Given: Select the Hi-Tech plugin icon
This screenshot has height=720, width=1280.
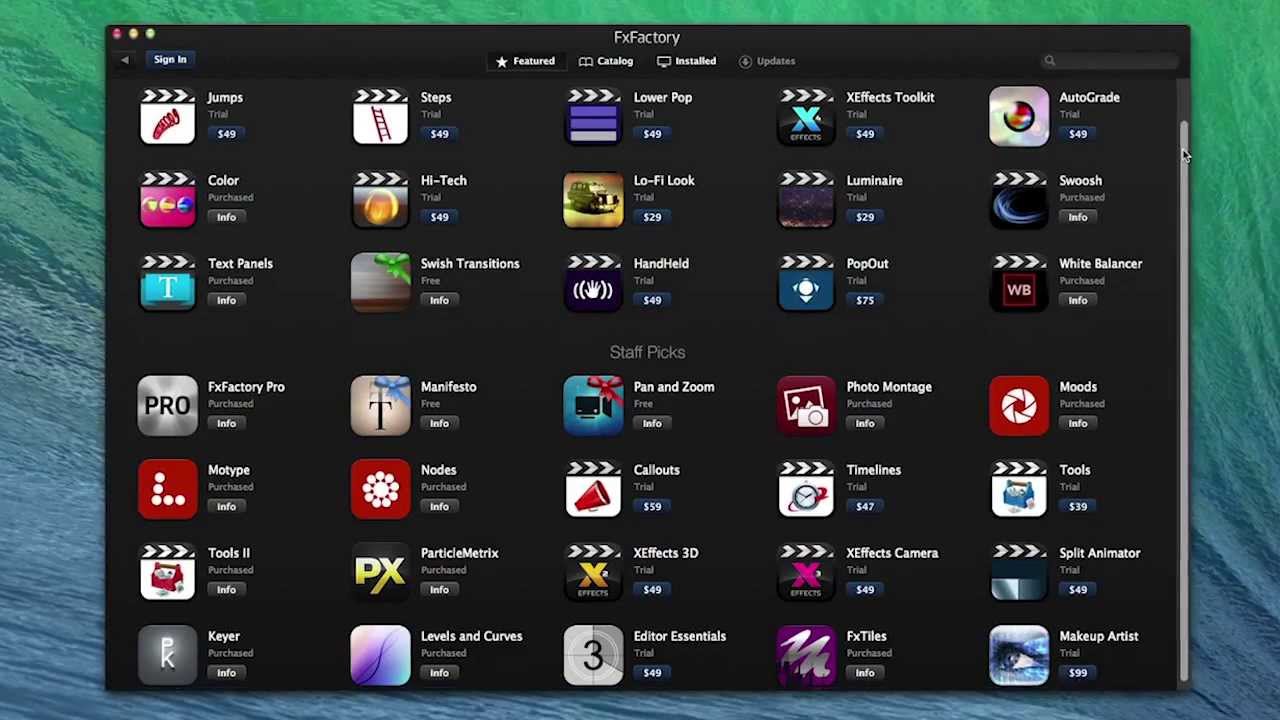Looking at the screenshot, I should [380, 200].
